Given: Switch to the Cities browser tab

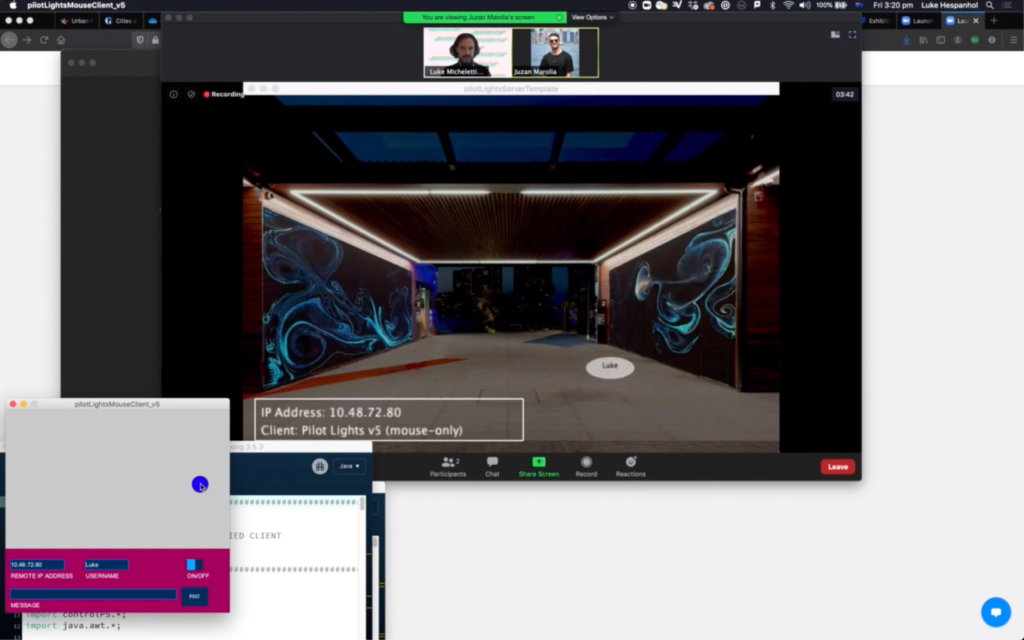Looking at the screenshot, I should pyautogui.click(x=121, y=21).
